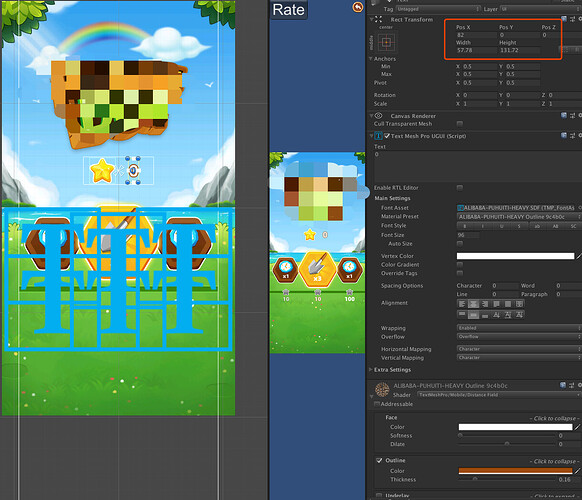Toggle Underline font style button
The image size is (582, 500).
(501, 226)
